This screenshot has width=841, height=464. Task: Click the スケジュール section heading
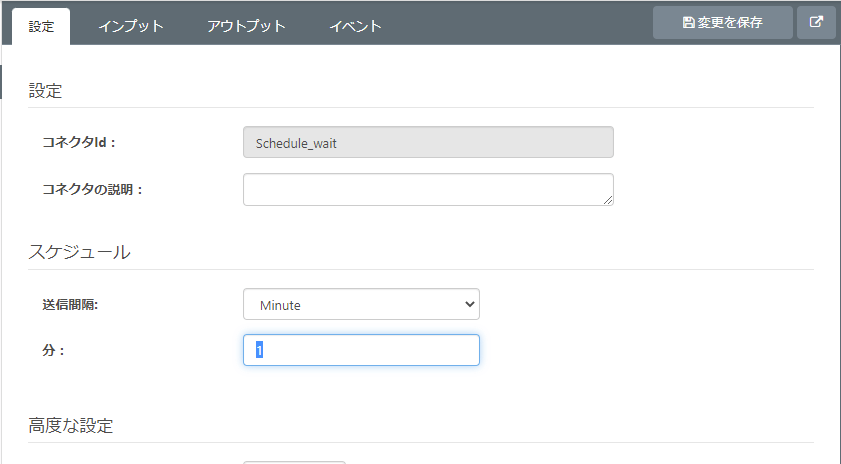coord(79,252)
